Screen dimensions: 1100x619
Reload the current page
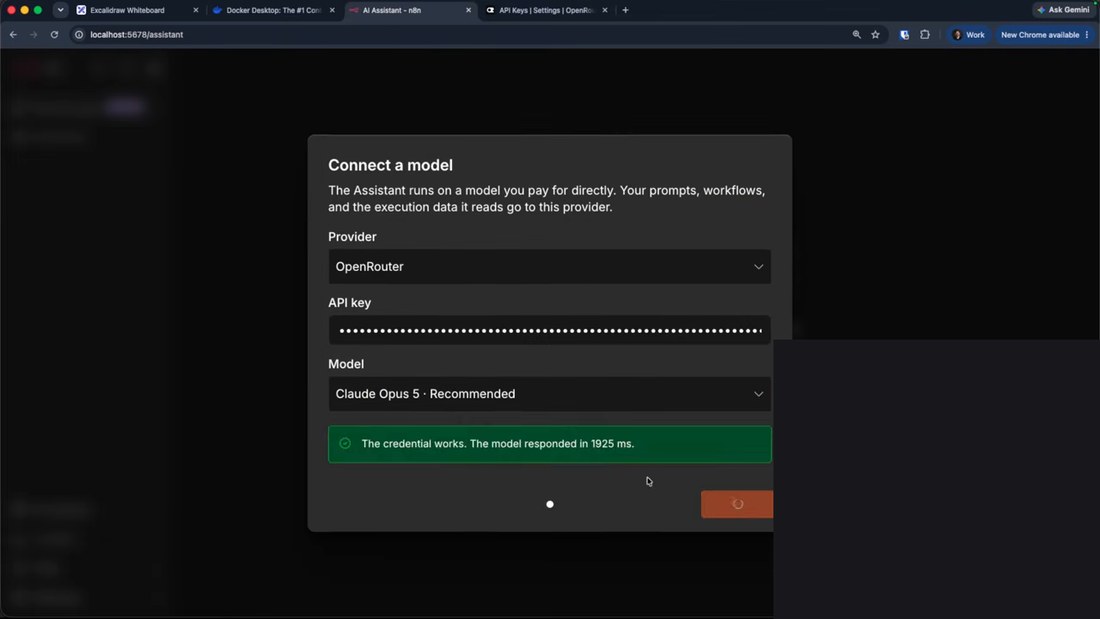(54, 34)
